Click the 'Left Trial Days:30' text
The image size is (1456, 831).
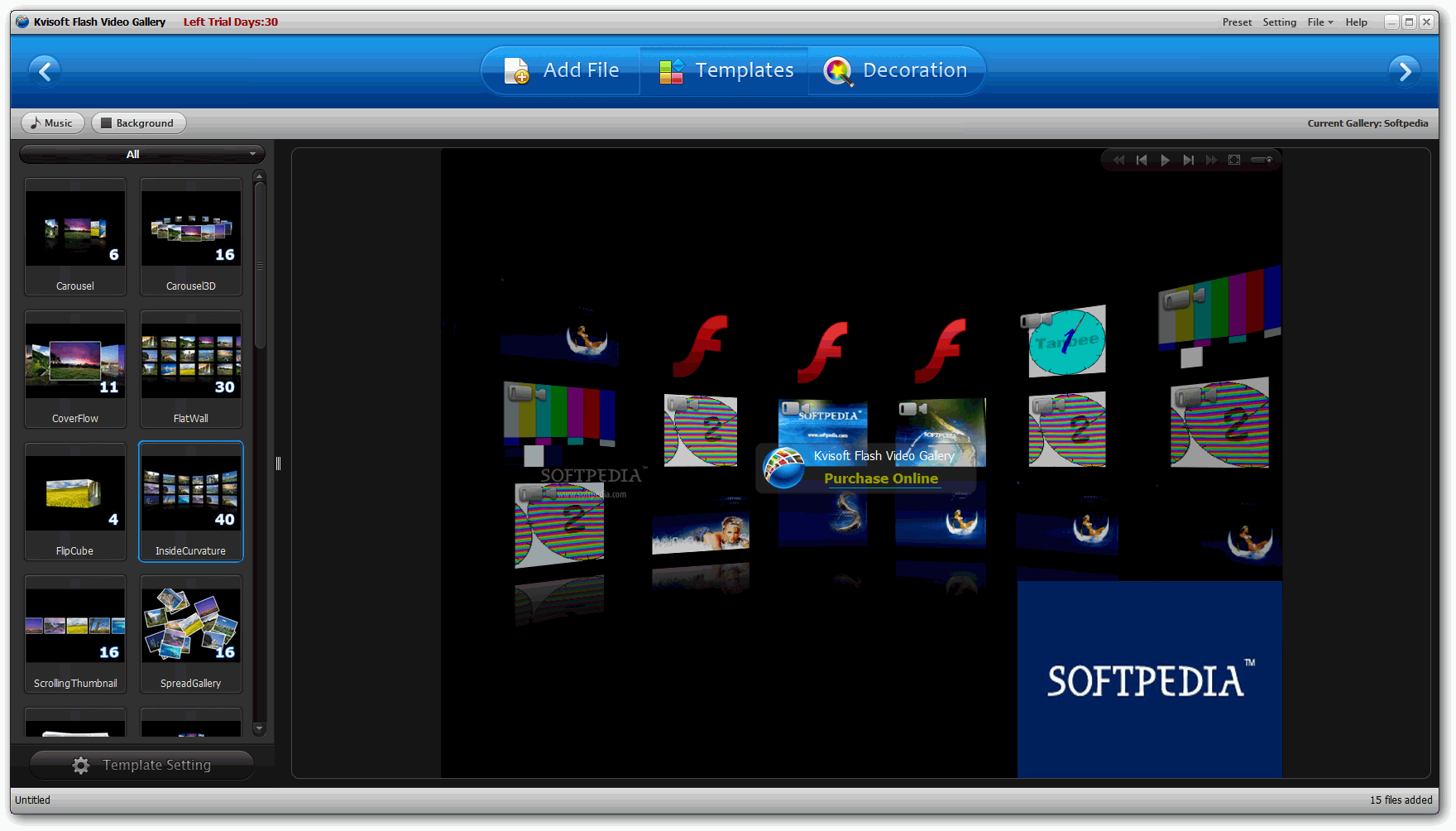[231, 22]
